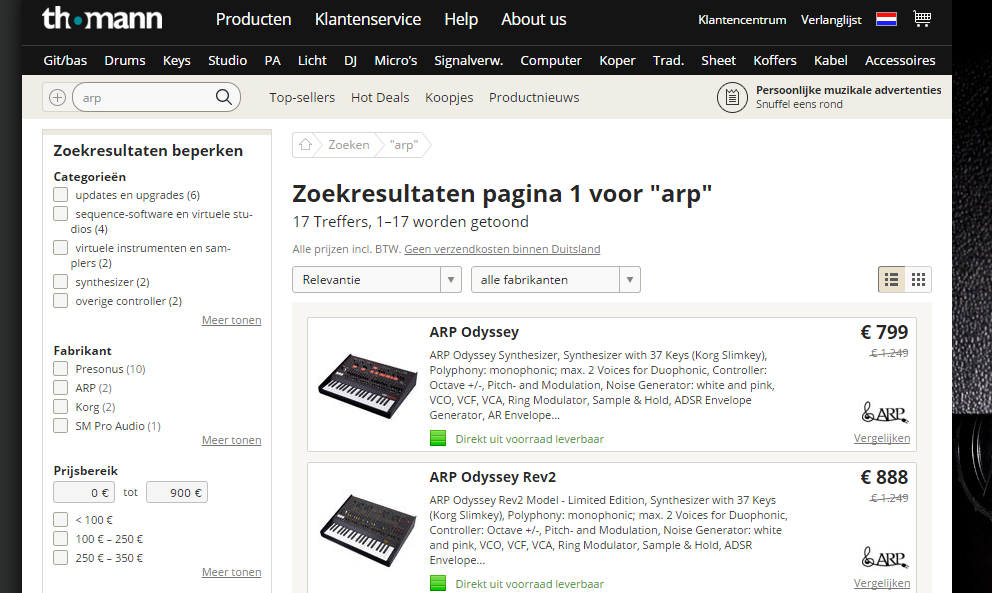
Task: Open the Producten menu
Action: point(254,20)
